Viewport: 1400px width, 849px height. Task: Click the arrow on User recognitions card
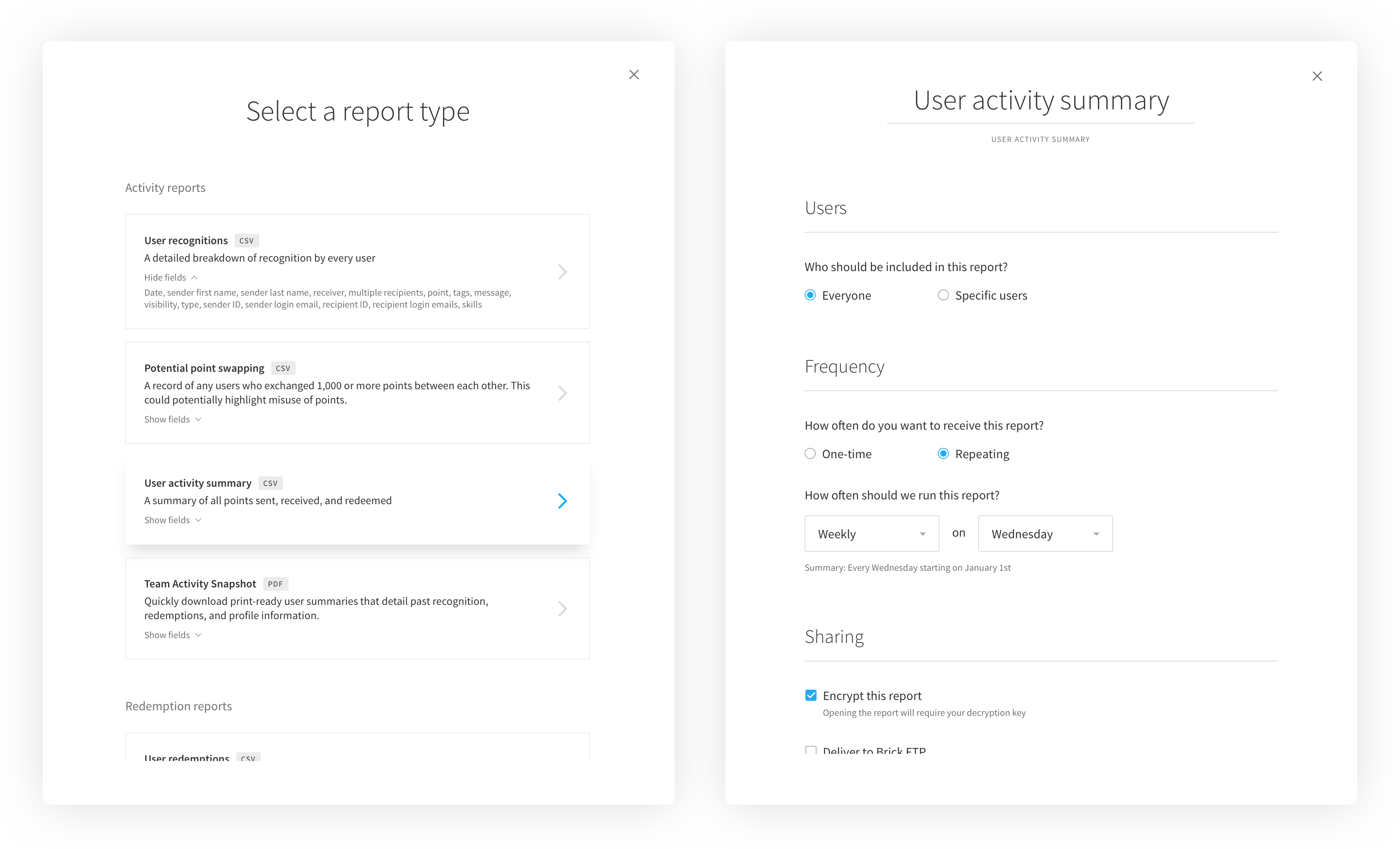562,272
